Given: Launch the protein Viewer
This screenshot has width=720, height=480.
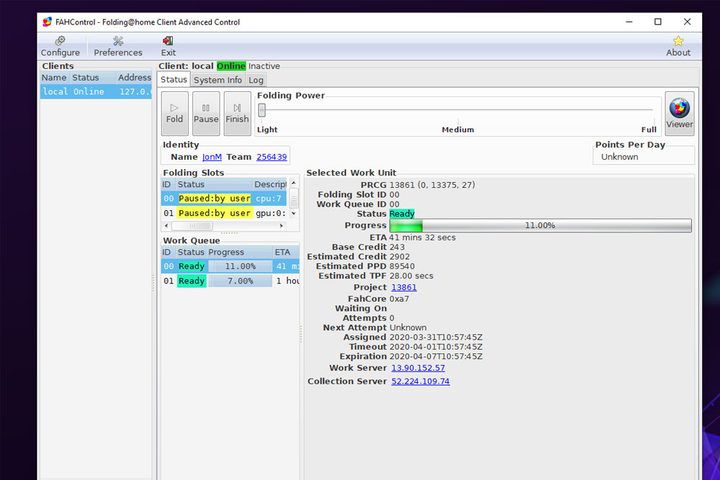Looking at the screenshot, I should pos(680,113).
